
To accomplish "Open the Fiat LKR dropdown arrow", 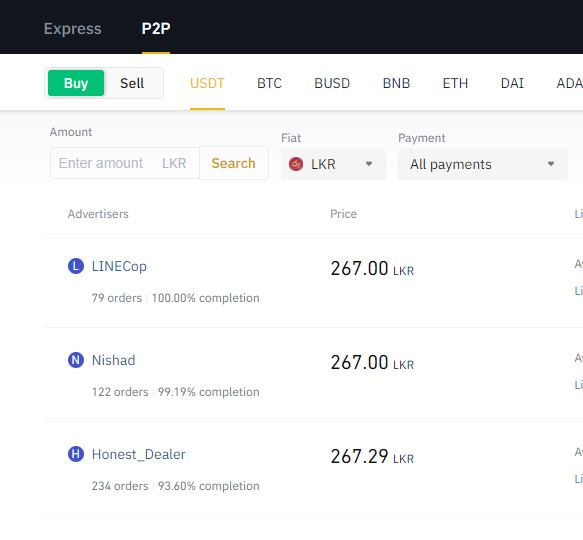I will tap(368, 164).
